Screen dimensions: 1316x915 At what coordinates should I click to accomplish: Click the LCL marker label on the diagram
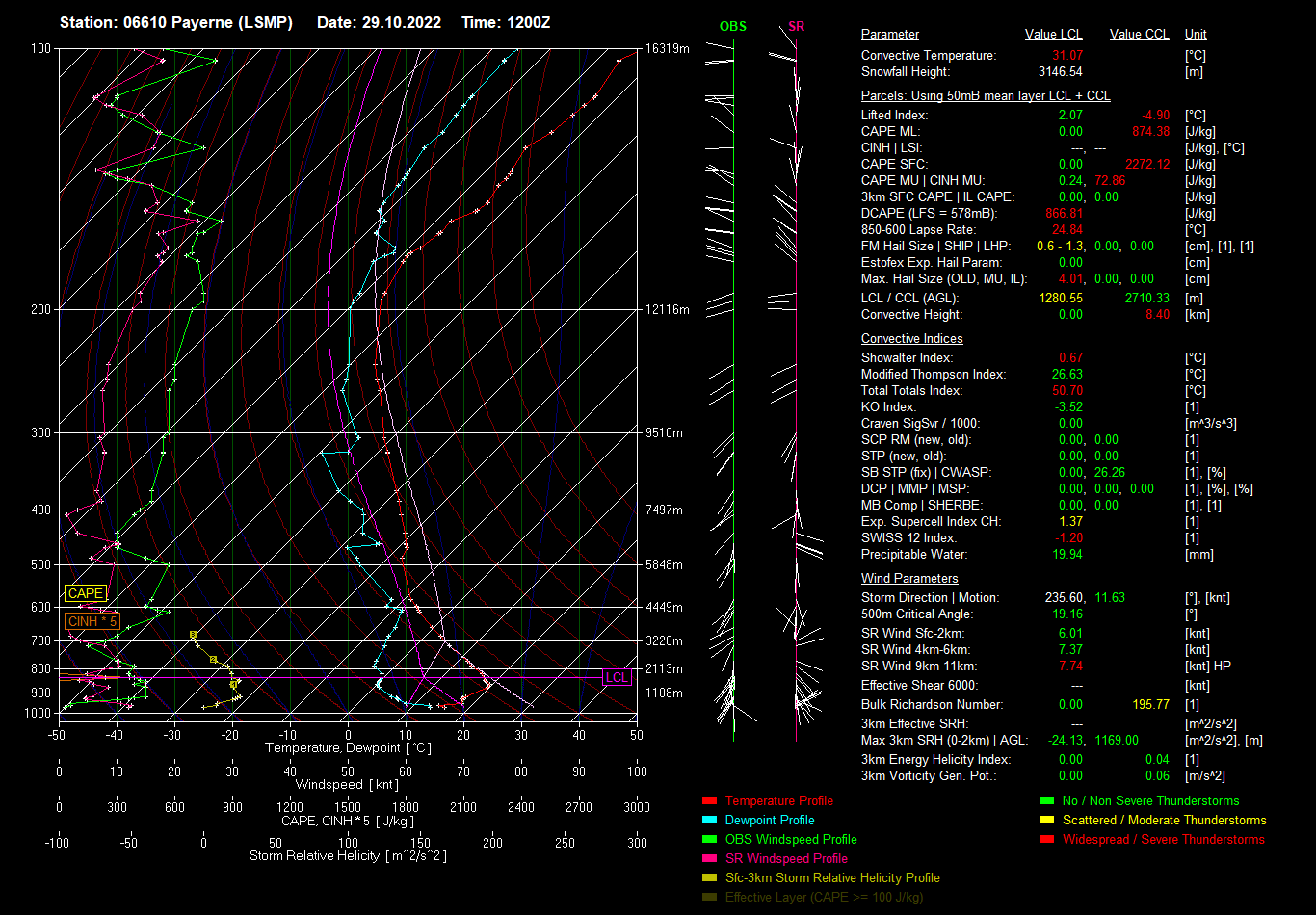[x=617, y=677]
